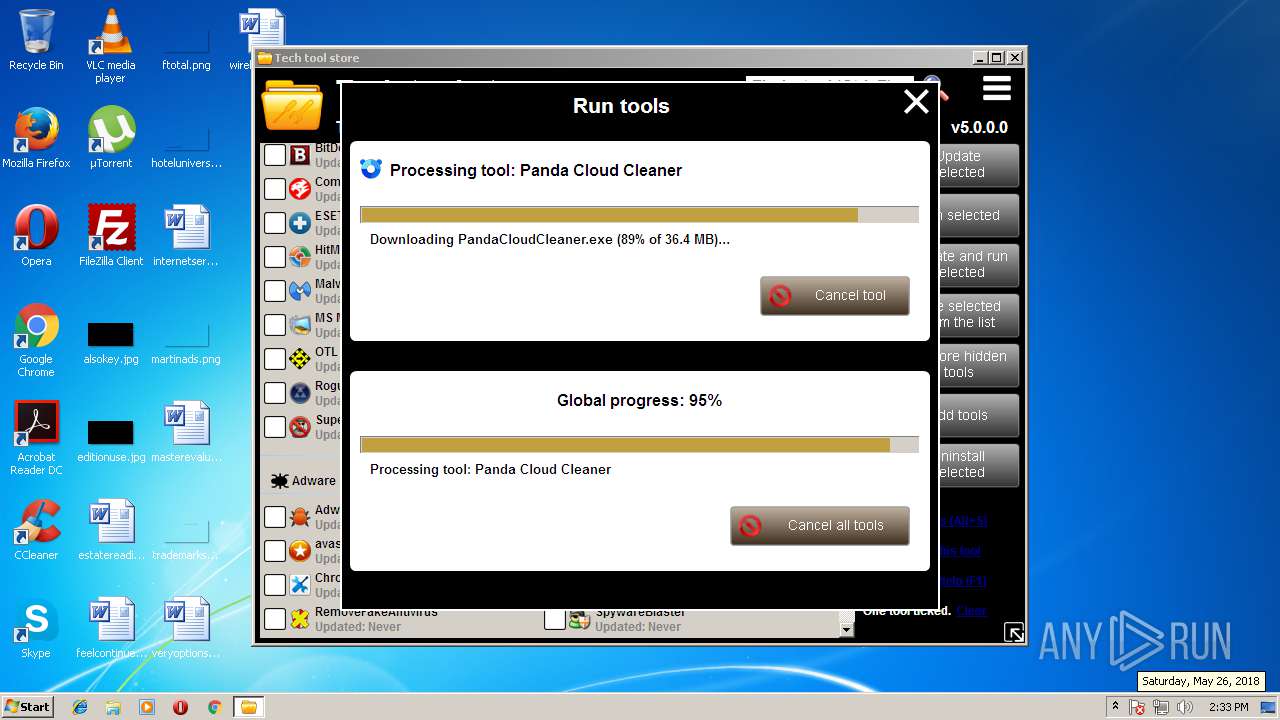Open Mozilla Firefox desktop shortcut

(36, 137)
